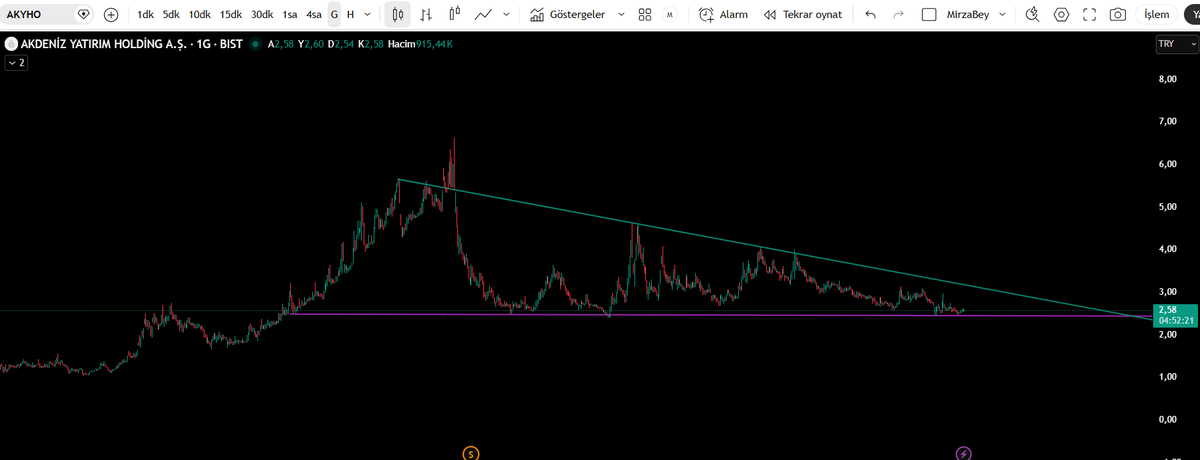Screen dimensions: 1200x460
Task: Click the D2,54 low value in legend
Action: [342, 44]
